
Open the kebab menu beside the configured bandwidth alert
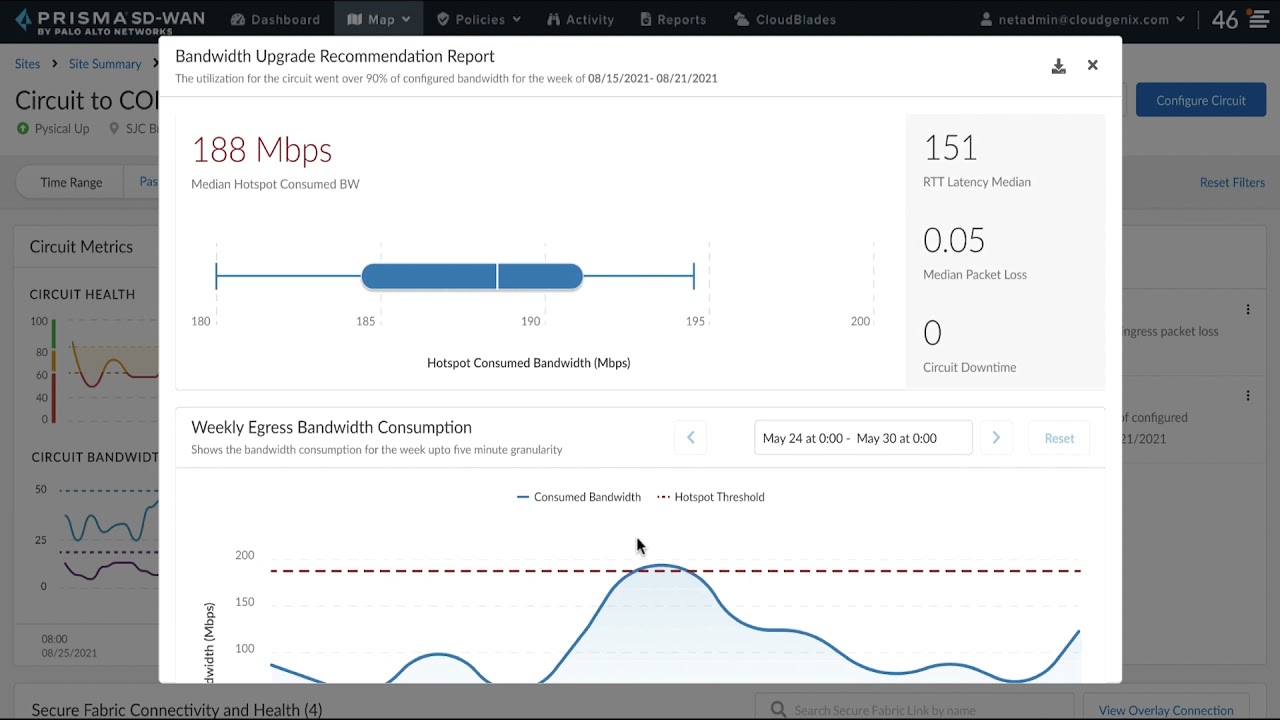[x=1247, y=396]
